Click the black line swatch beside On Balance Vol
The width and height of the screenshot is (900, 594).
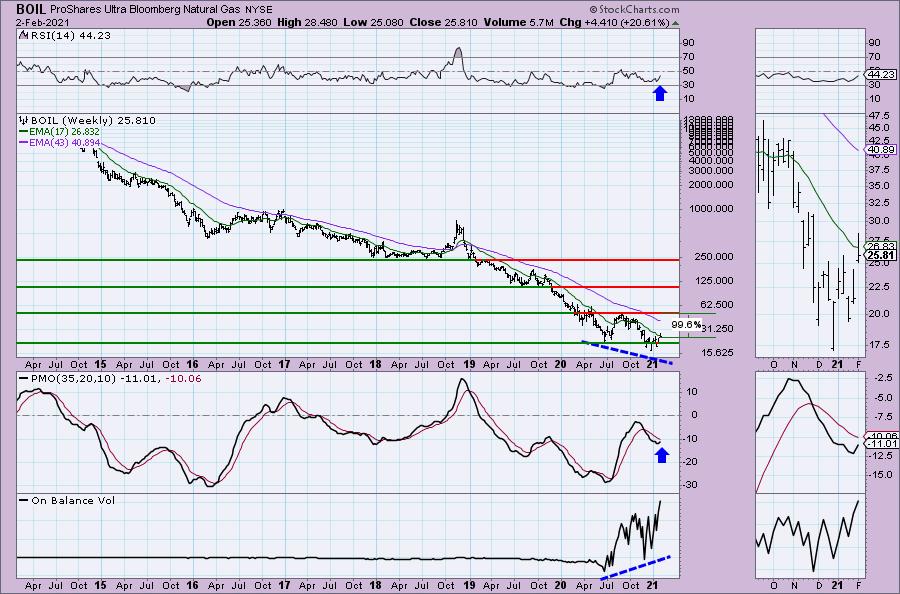(x=24, y=500)
